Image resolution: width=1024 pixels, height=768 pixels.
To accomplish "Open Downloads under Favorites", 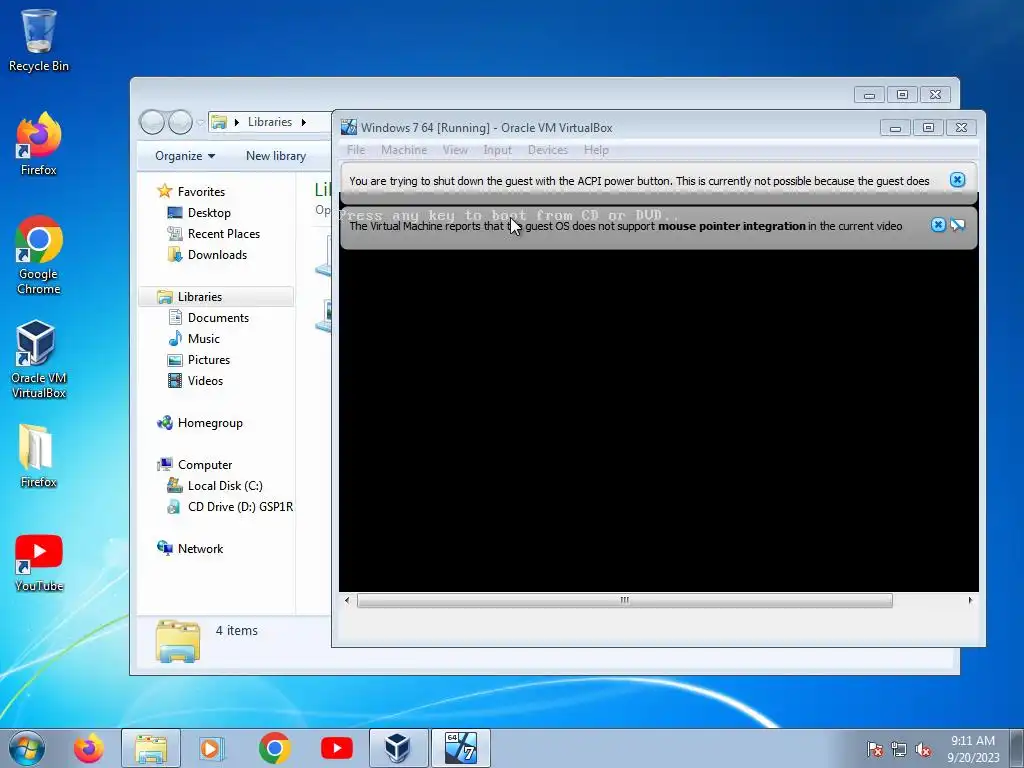I will pos(217,255).
